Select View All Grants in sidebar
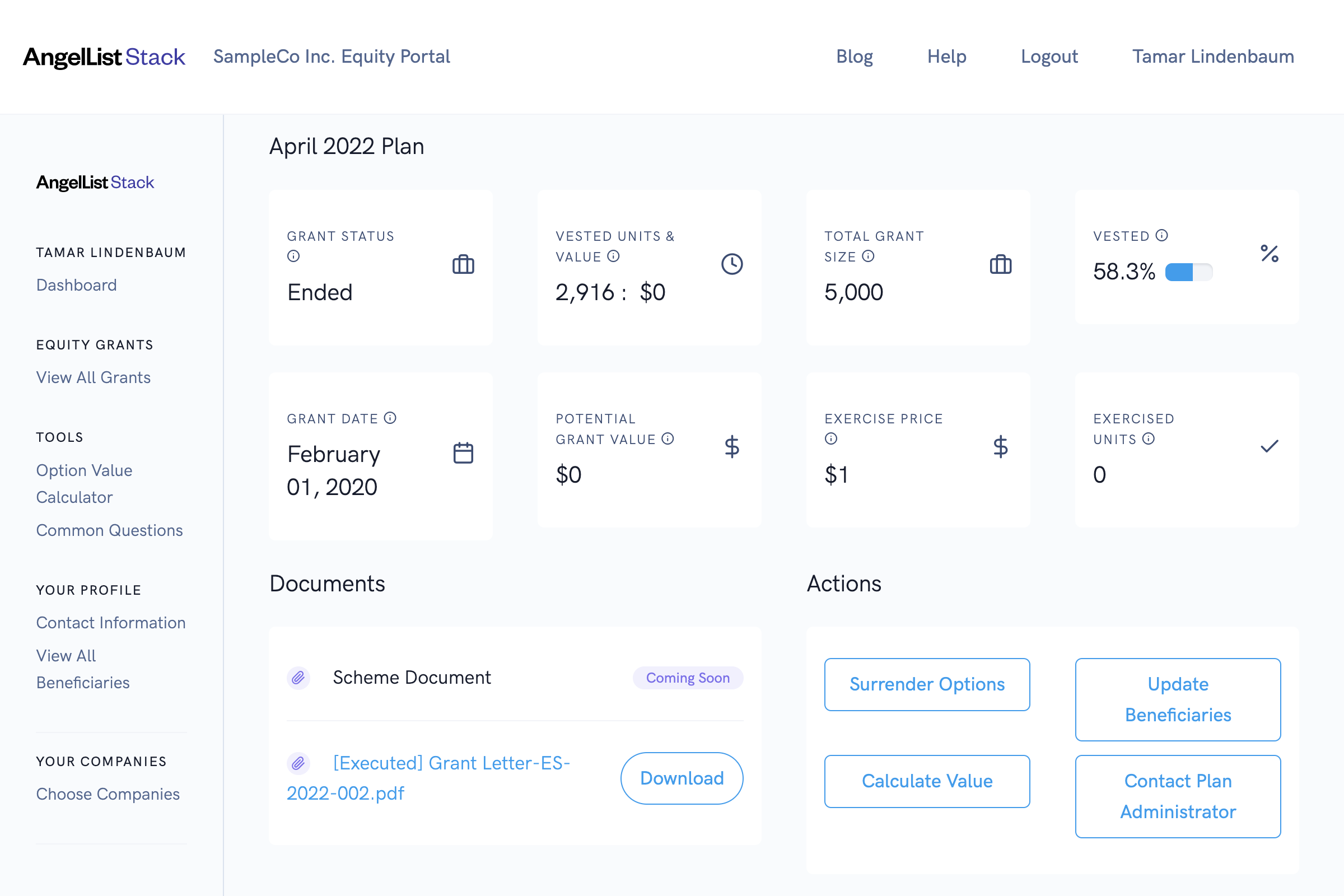 point(94,377)
